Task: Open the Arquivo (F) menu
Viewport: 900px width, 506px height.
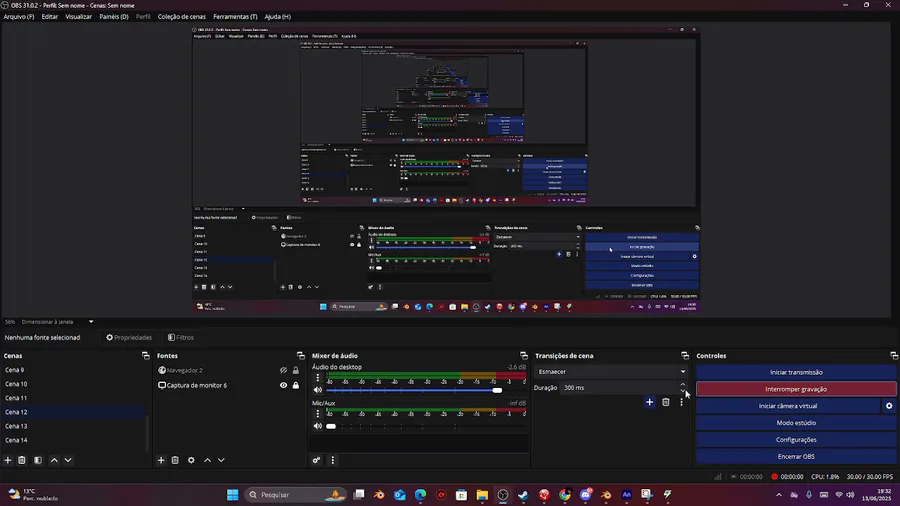Action: click(19, 17)
